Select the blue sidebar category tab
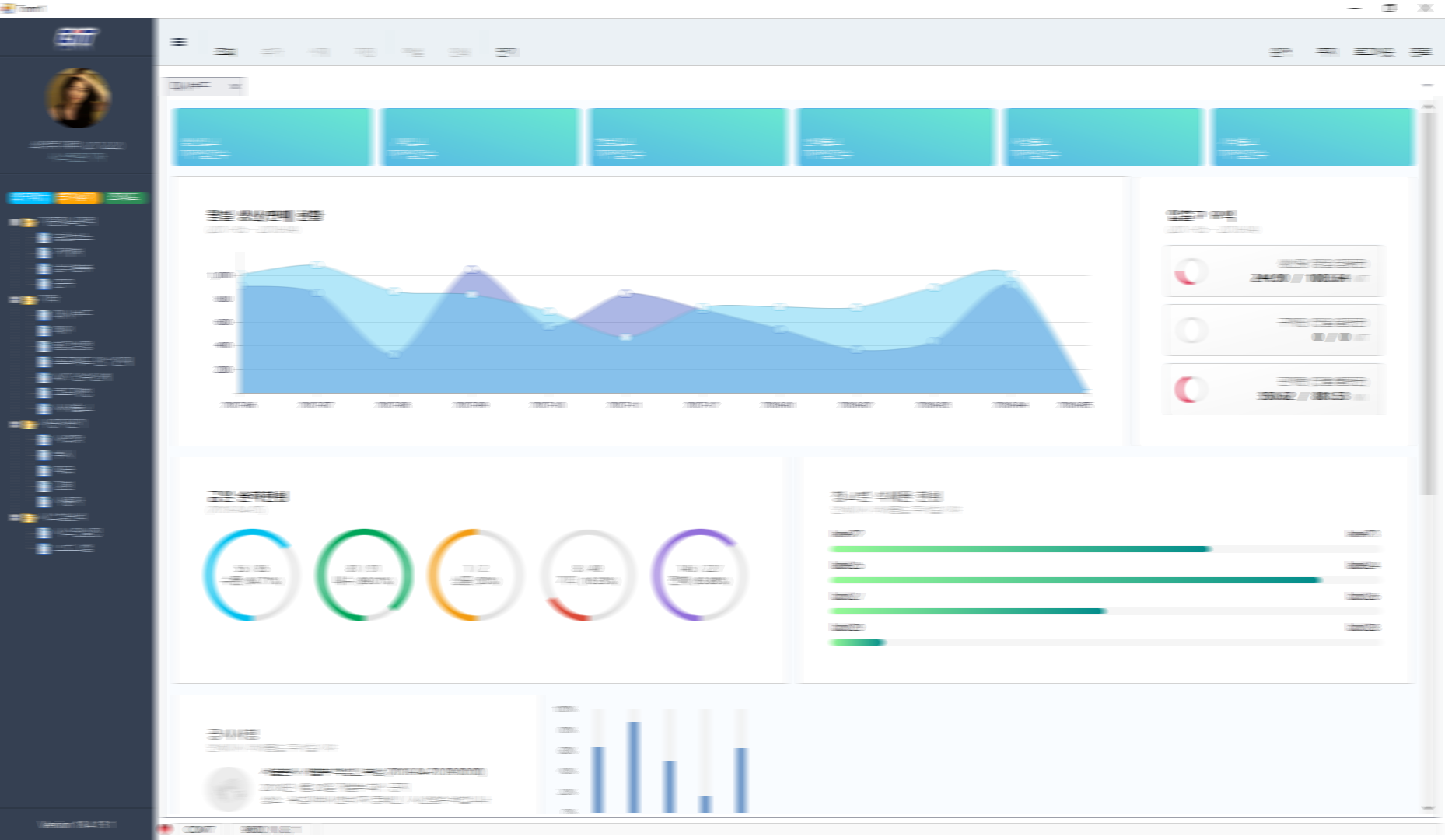 (30, 198)
